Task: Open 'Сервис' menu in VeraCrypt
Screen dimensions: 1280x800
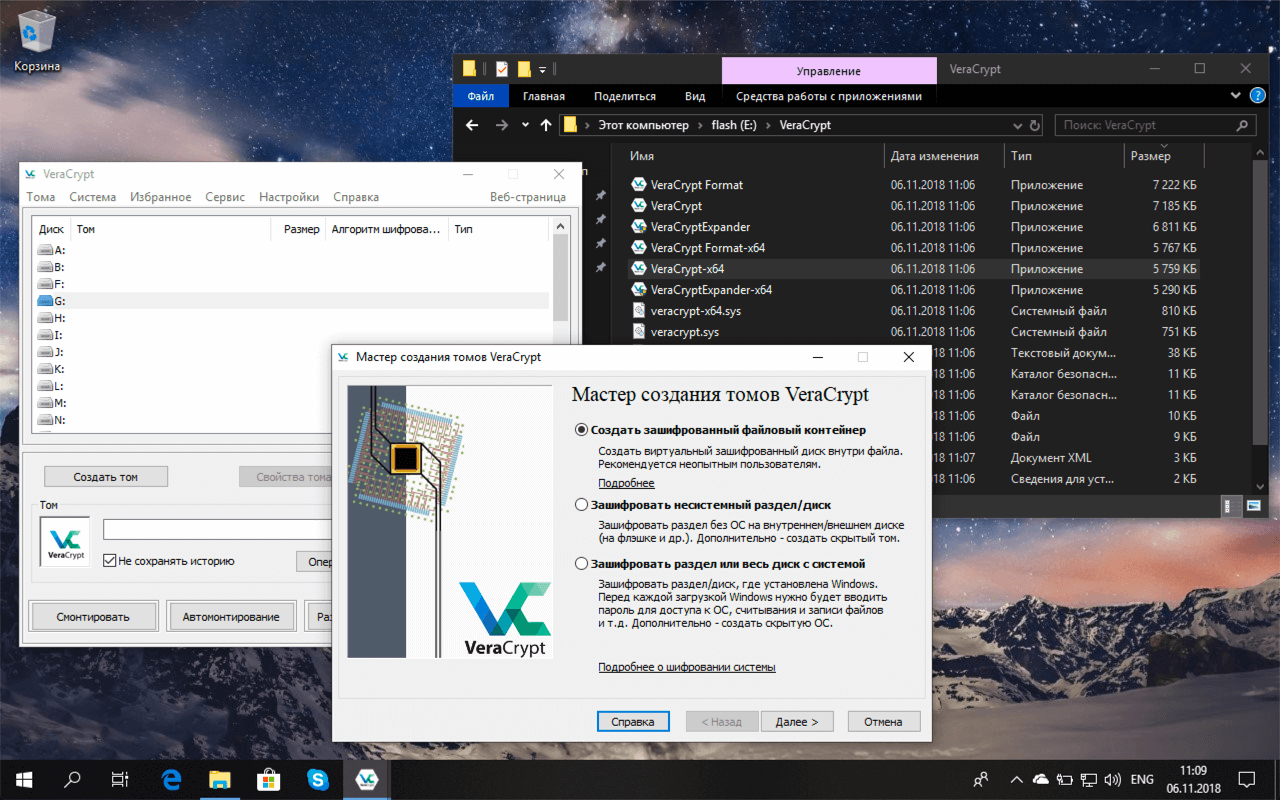Action: click(x=225, y=197)
